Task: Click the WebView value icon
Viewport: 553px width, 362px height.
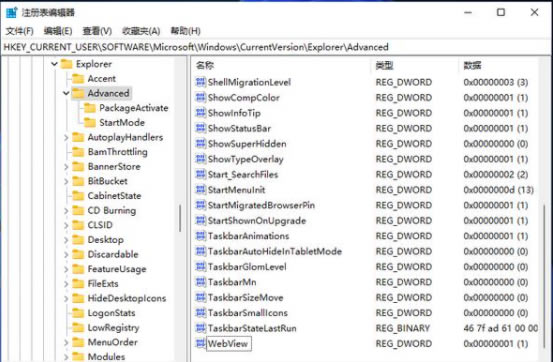Action: point(200,343)
